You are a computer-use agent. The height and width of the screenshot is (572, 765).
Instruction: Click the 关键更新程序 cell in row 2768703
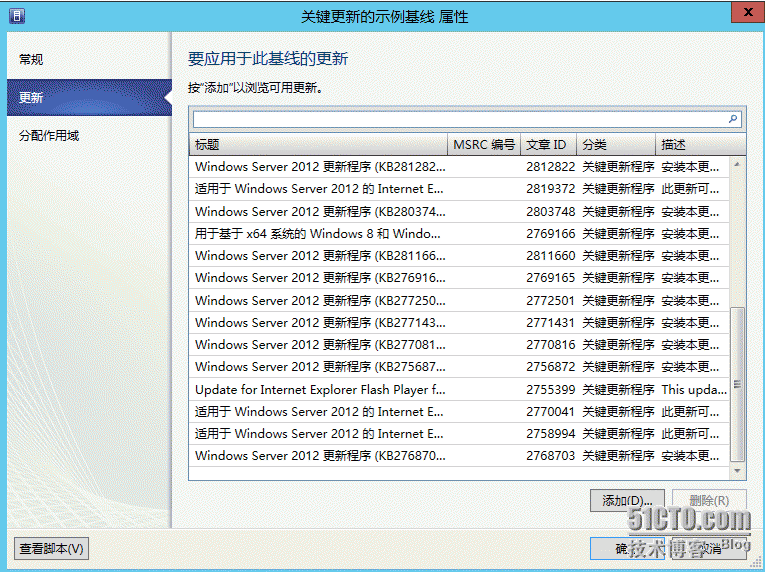pos(618,455)
